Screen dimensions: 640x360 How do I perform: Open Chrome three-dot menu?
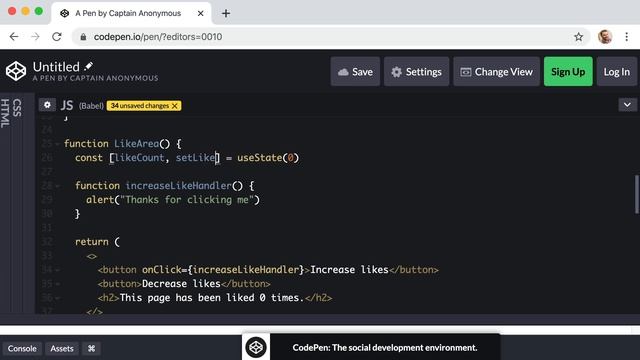pyautogui.click(x=627, y=37)
